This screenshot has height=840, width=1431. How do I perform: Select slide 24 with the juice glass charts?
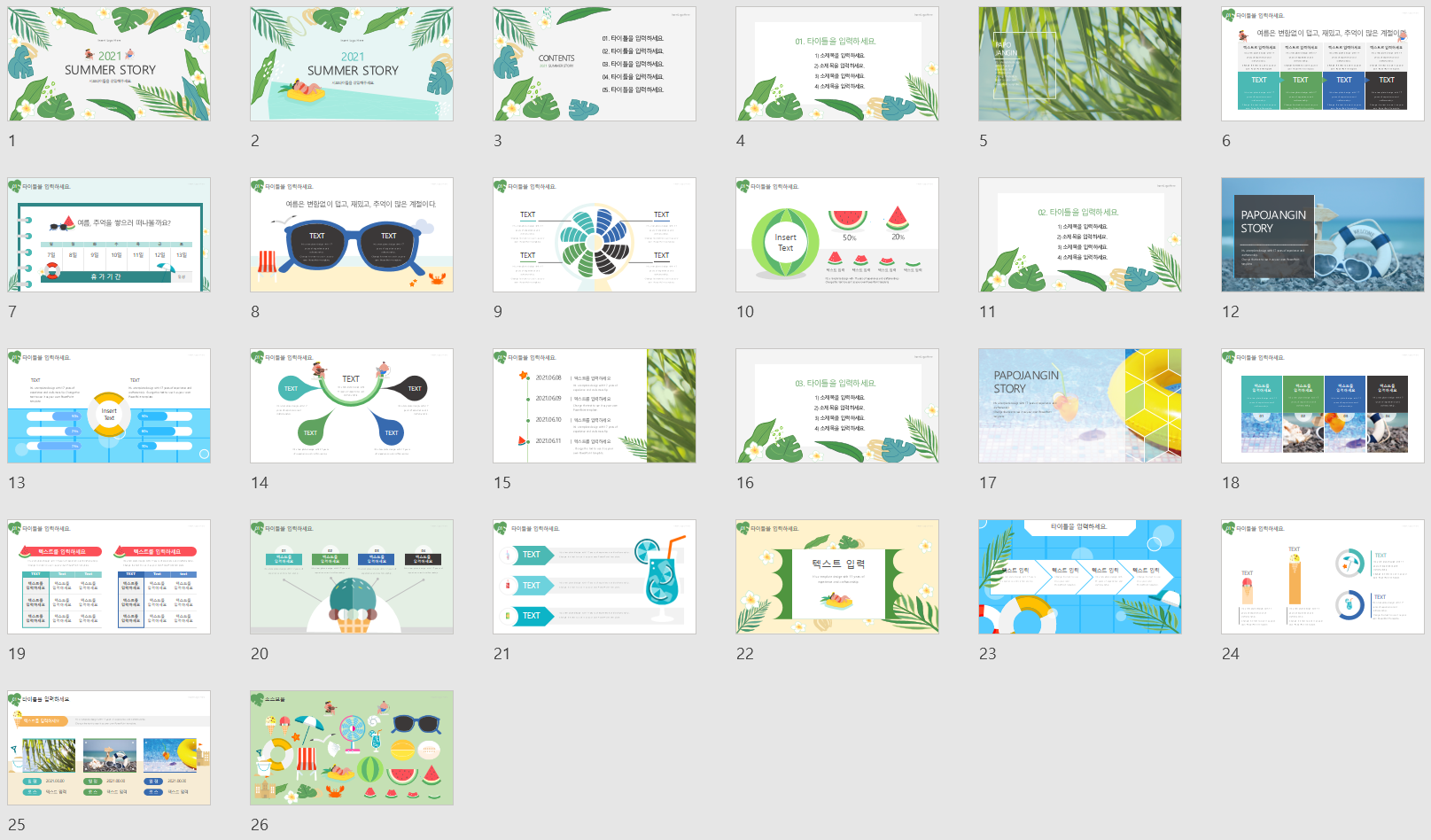coord(1323,577)
